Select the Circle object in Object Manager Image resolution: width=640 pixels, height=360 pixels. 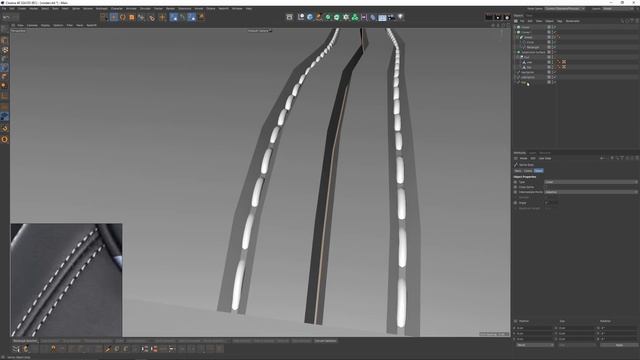[x=530, y=42]
